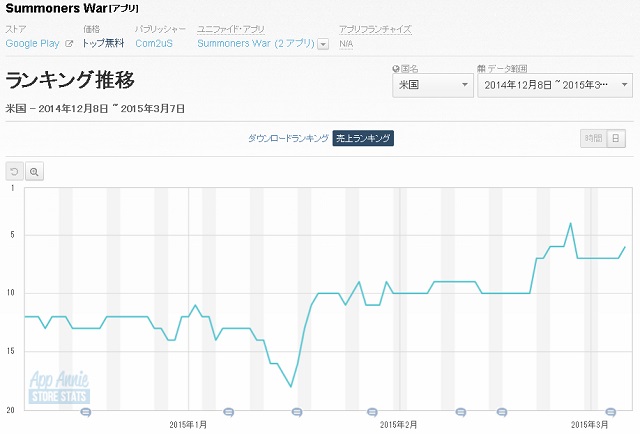Viewport: 640px width, 434px height.
Task: Open the date range dropdown
Action: pyautogui.click(x=555, y=85)
